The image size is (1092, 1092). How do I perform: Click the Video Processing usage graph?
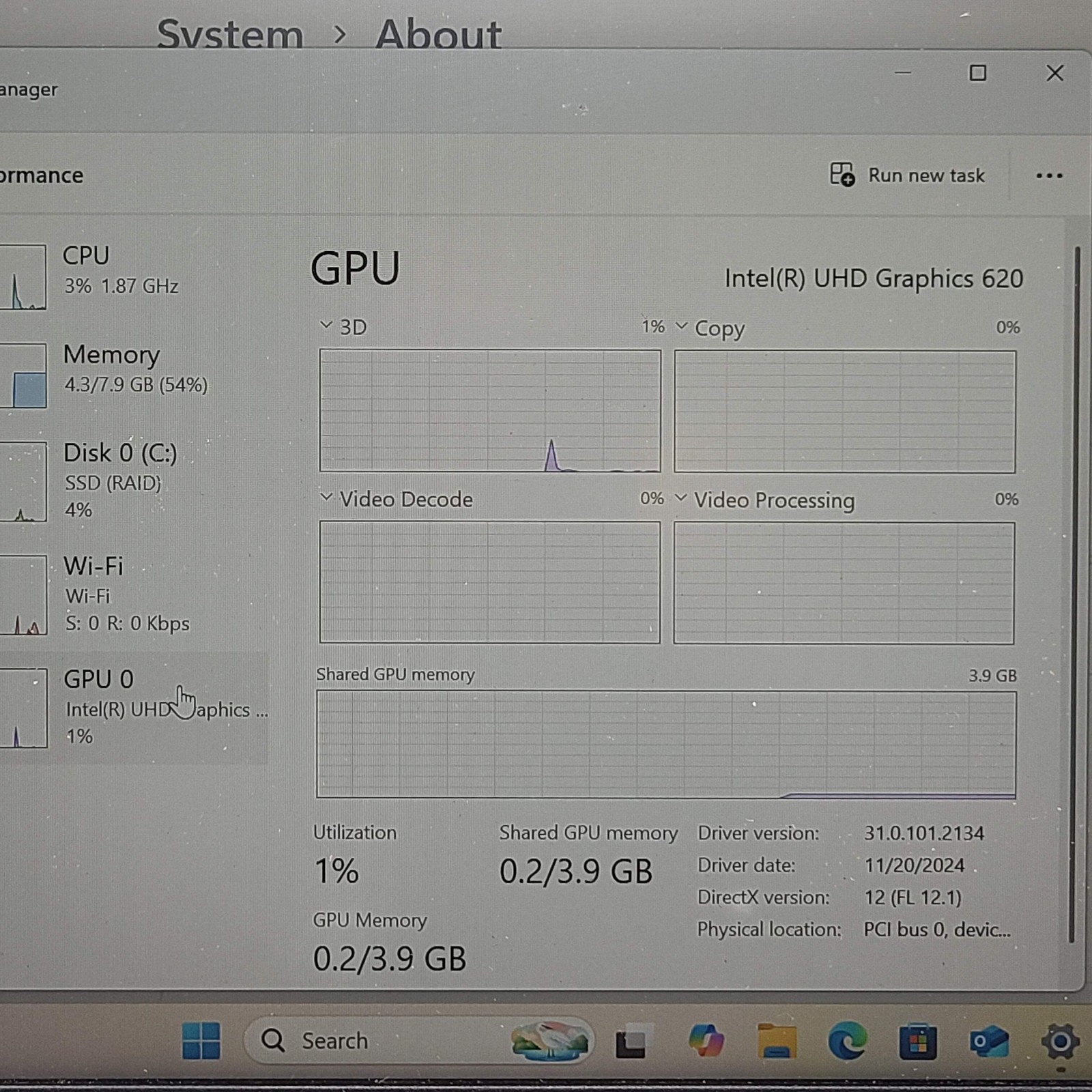(x=844, y=583)
